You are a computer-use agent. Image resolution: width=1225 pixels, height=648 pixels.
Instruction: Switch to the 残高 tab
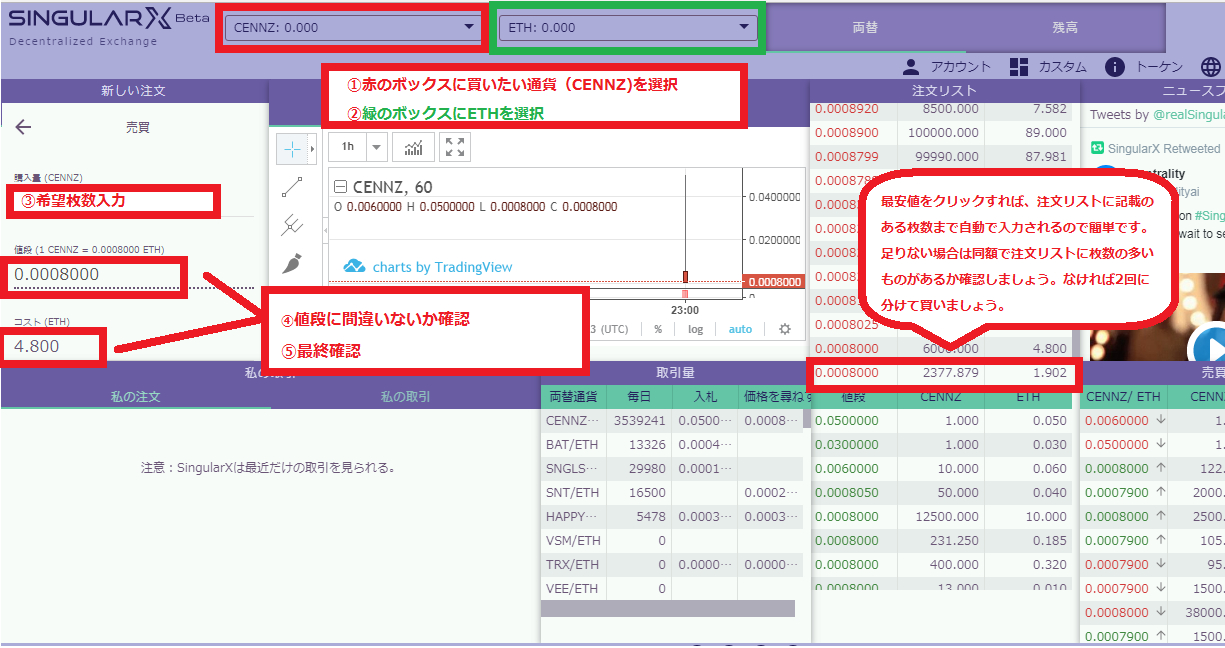click(1065, 28)
